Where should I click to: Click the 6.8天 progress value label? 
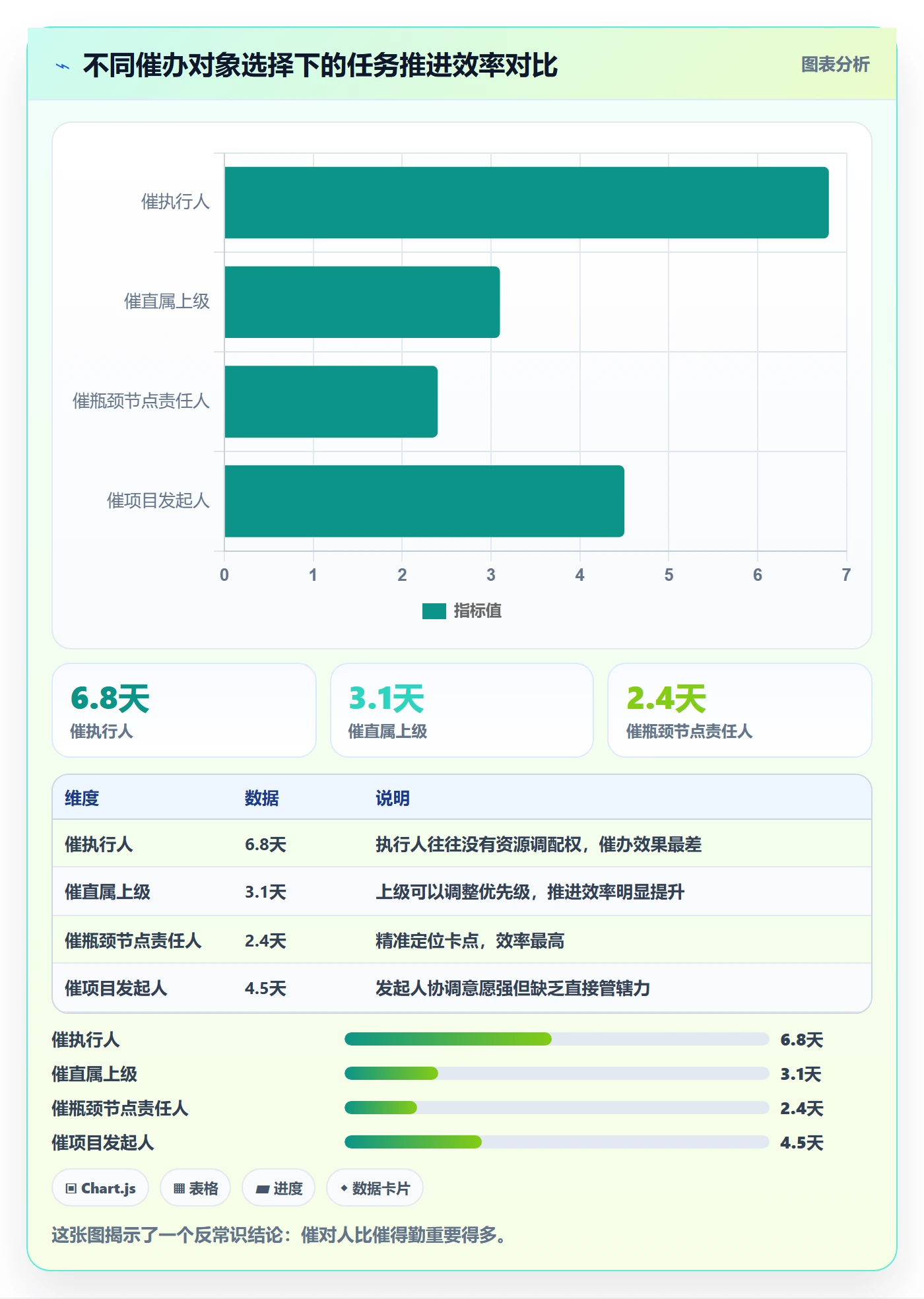pyautogui.click(x=802, y=1040)
